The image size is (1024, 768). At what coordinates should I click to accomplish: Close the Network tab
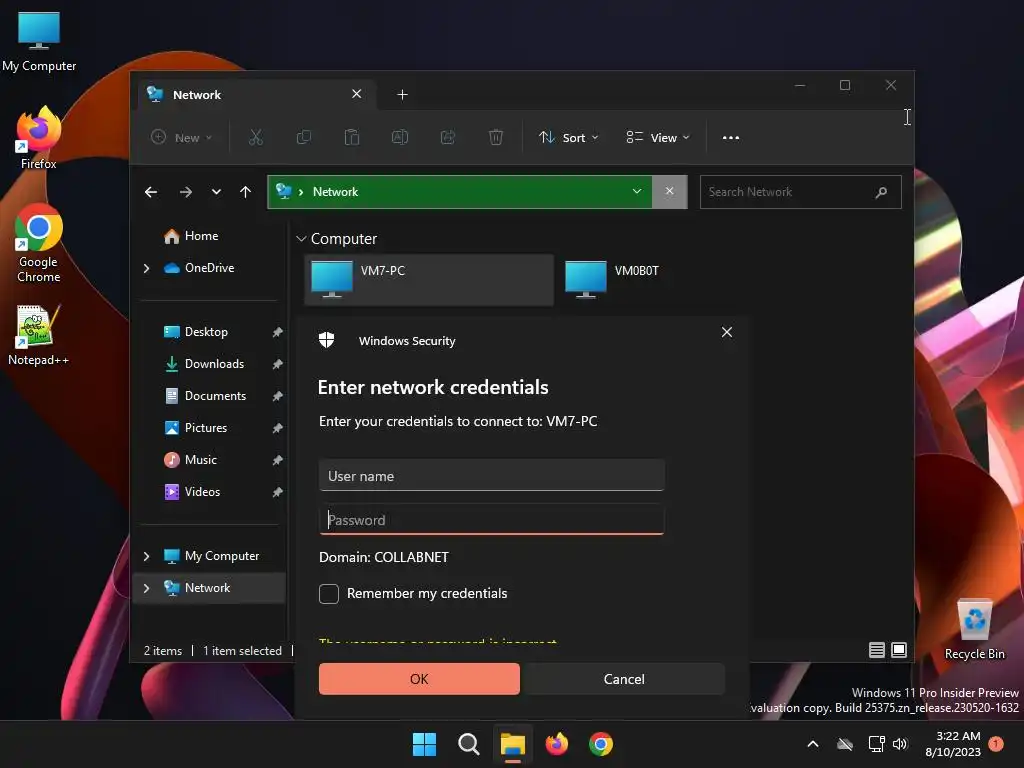[357, 94]
